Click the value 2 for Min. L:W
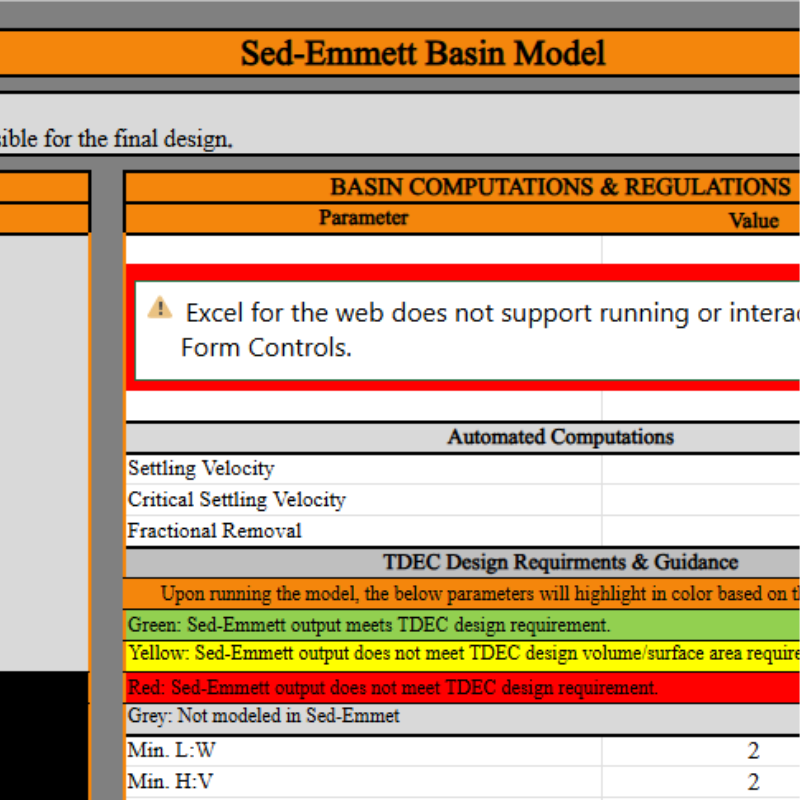Viewport: 800px width, 800px height. click(753, 751)
